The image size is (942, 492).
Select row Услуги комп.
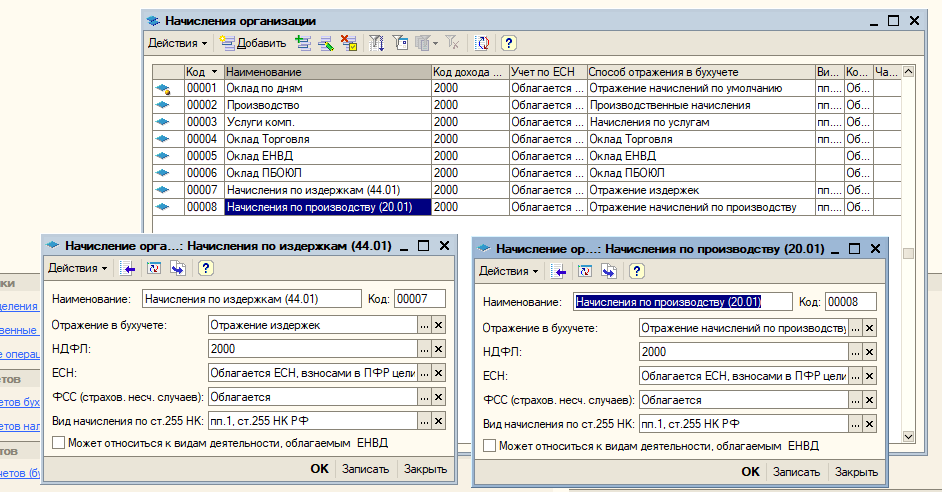527,122
